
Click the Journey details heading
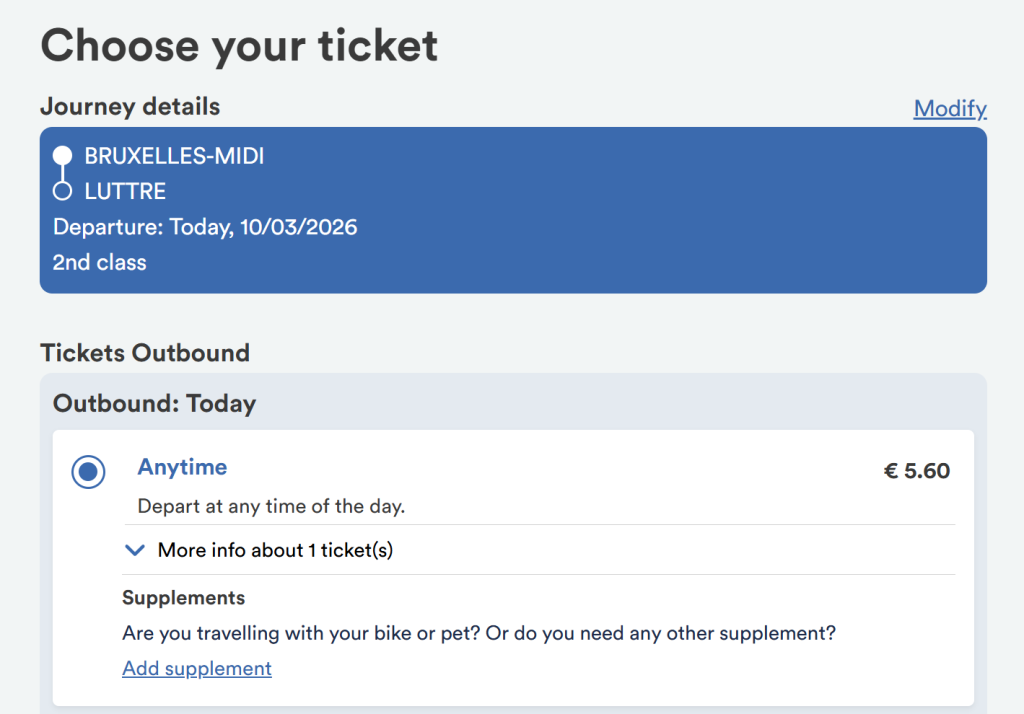click(130, 106)
